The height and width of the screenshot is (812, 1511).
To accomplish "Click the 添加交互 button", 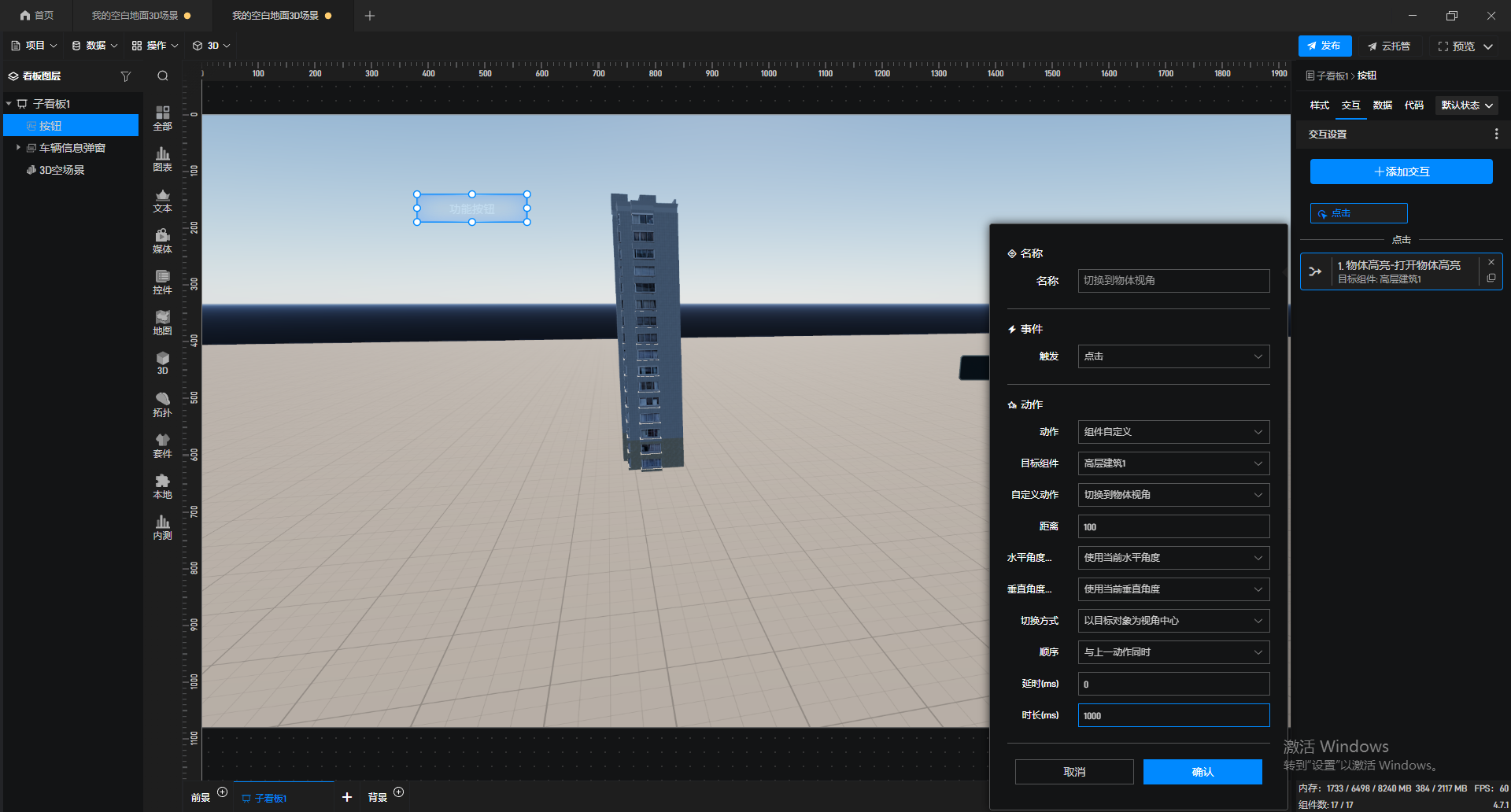I will [1401, 172].
